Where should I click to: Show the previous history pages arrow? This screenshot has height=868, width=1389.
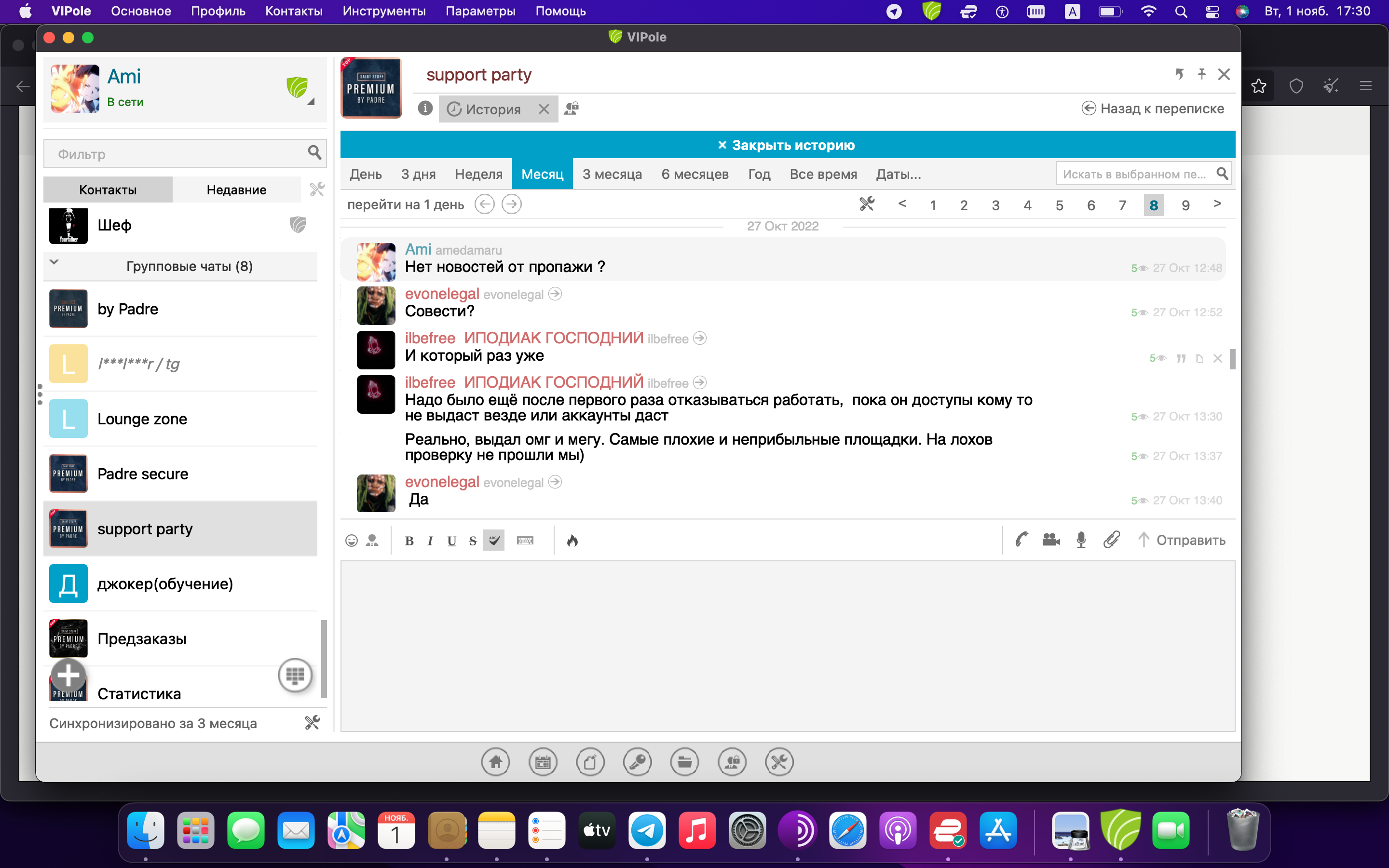(x=902, y=204)
